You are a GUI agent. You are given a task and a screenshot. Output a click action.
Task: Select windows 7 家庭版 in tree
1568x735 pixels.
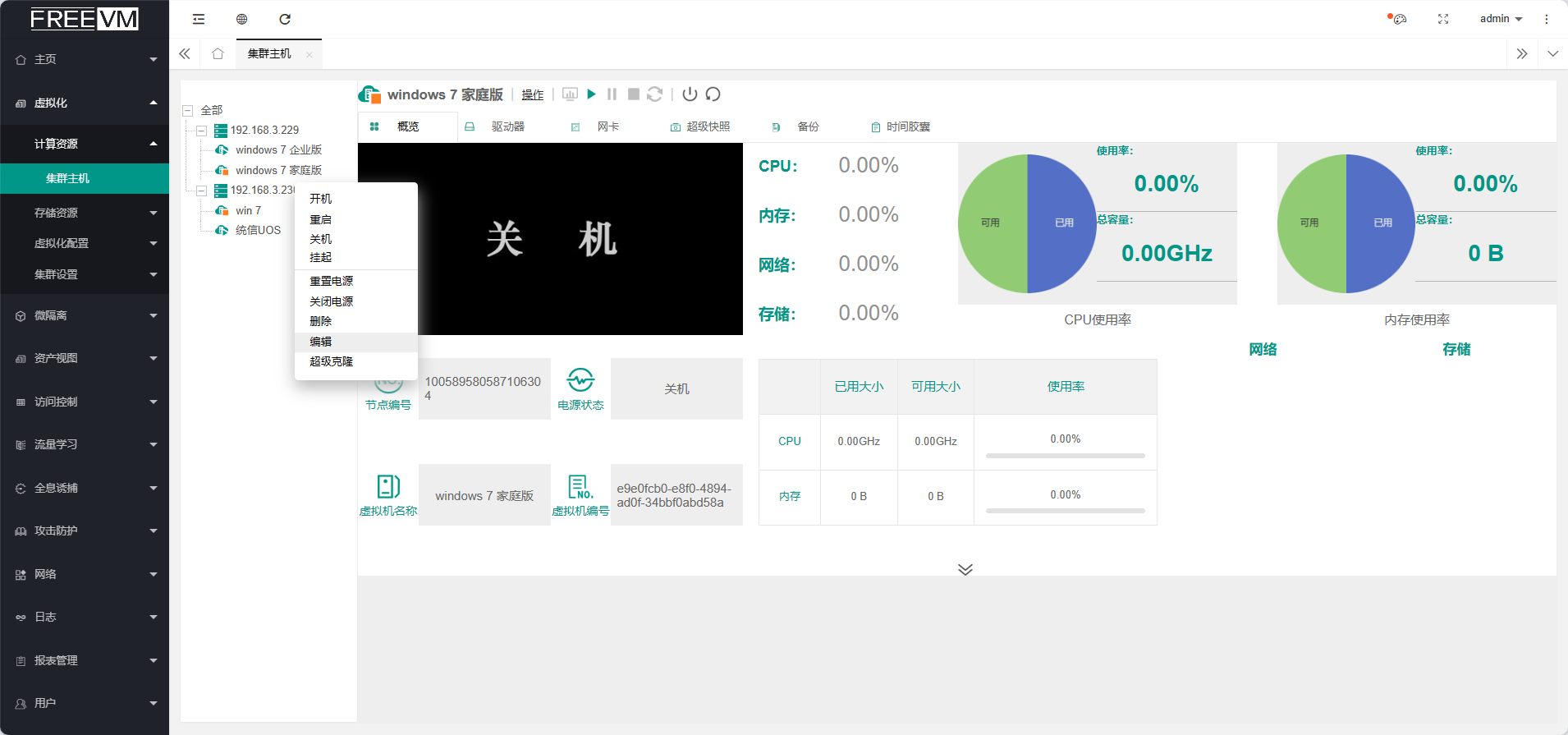tap(278, 170)
